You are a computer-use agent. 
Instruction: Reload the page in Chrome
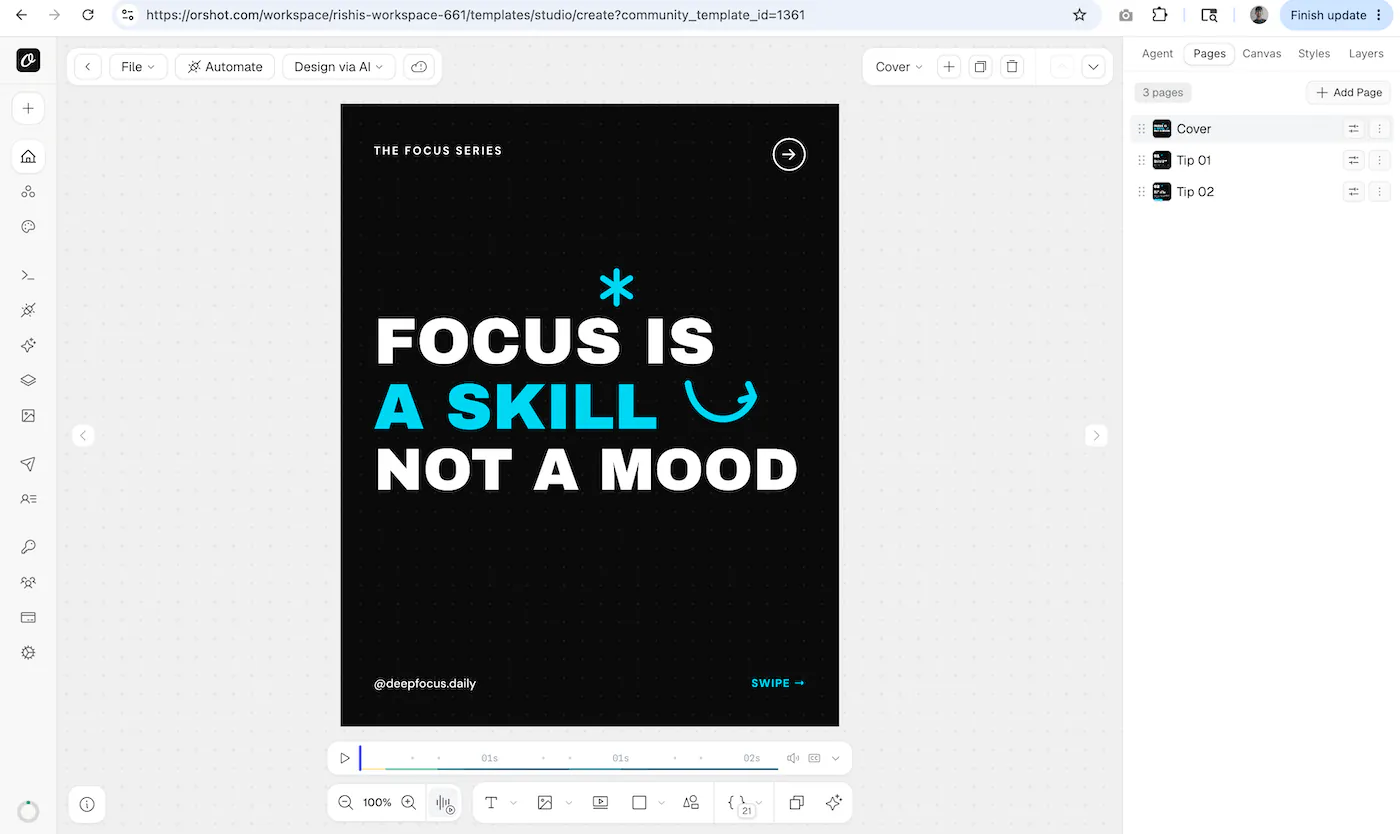pyautogui.click(x=88, y=15)
